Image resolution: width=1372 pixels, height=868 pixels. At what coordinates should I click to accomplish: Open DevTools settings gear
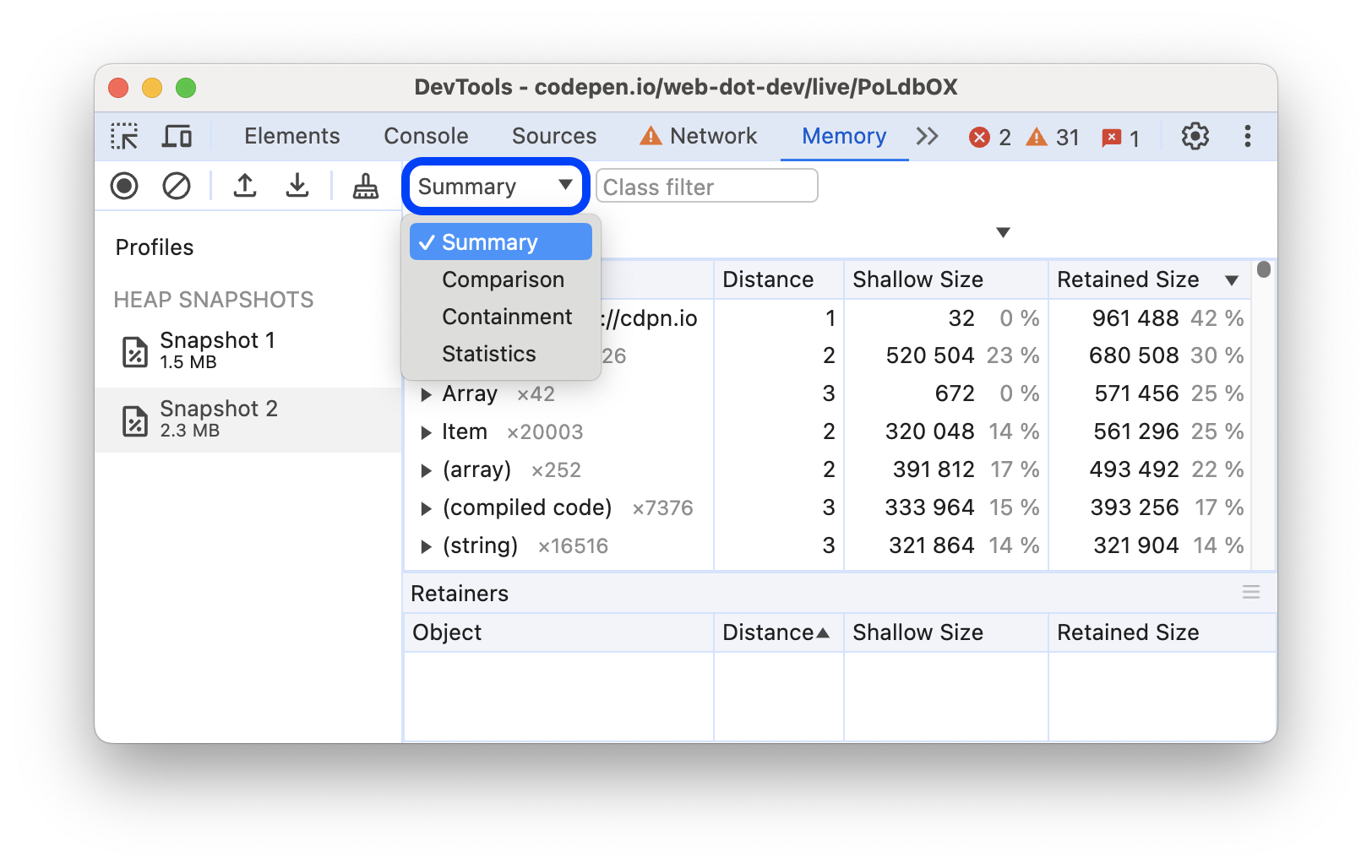point(1195,136)
